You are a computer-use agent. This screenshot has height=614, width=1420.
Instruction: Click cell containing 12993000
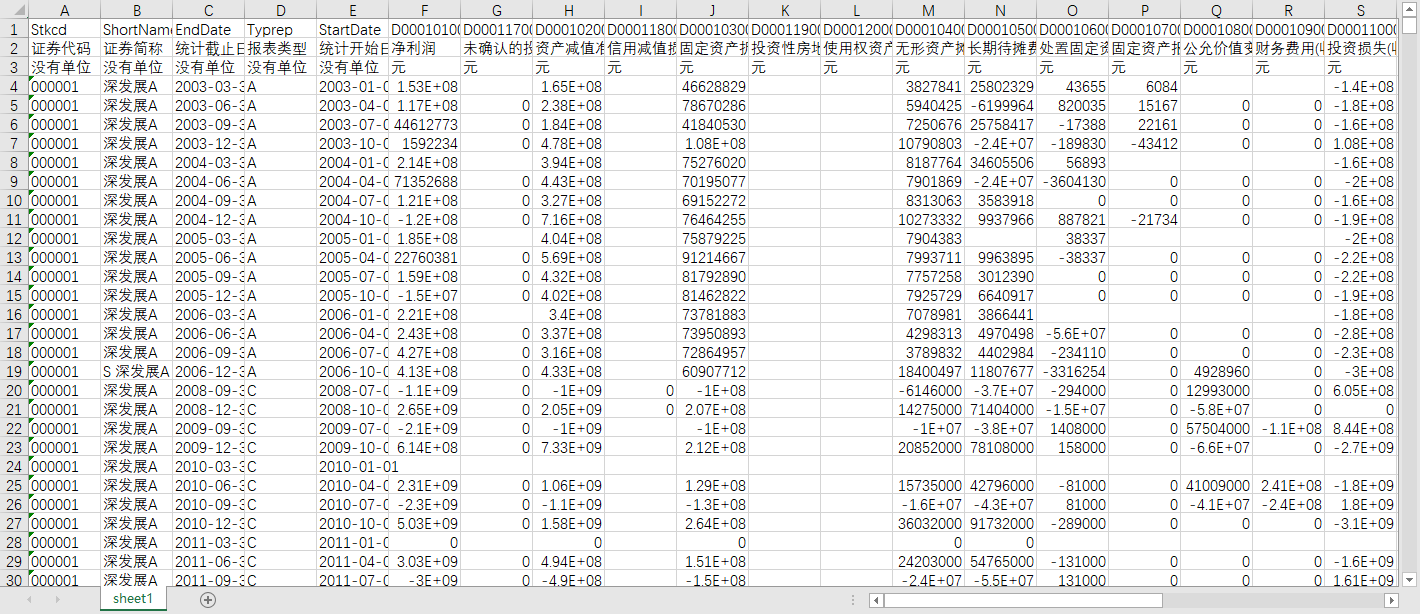point(1216,390)
